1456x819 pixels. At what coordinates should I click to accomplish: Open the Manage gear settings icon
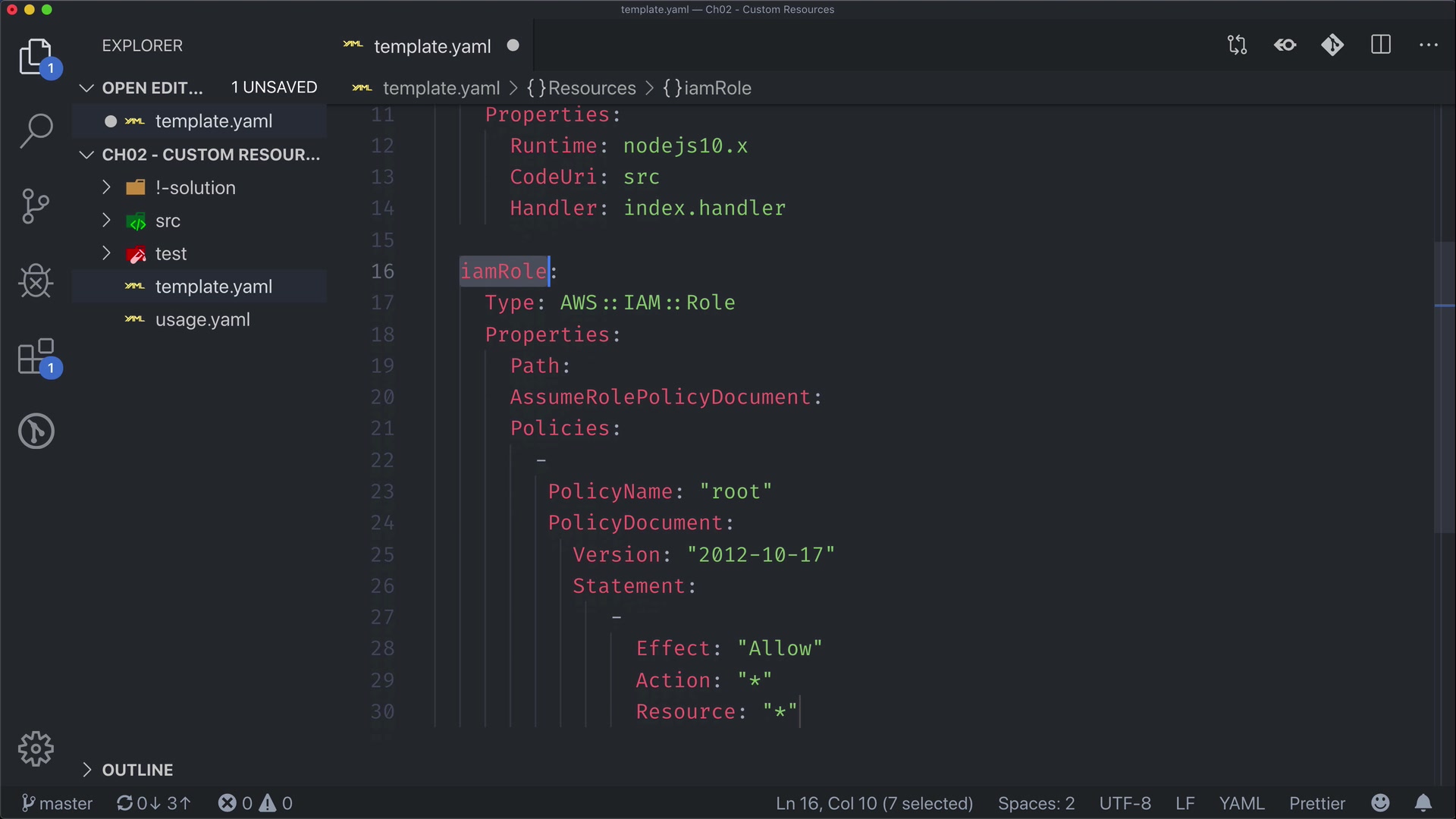click(36, 749)
